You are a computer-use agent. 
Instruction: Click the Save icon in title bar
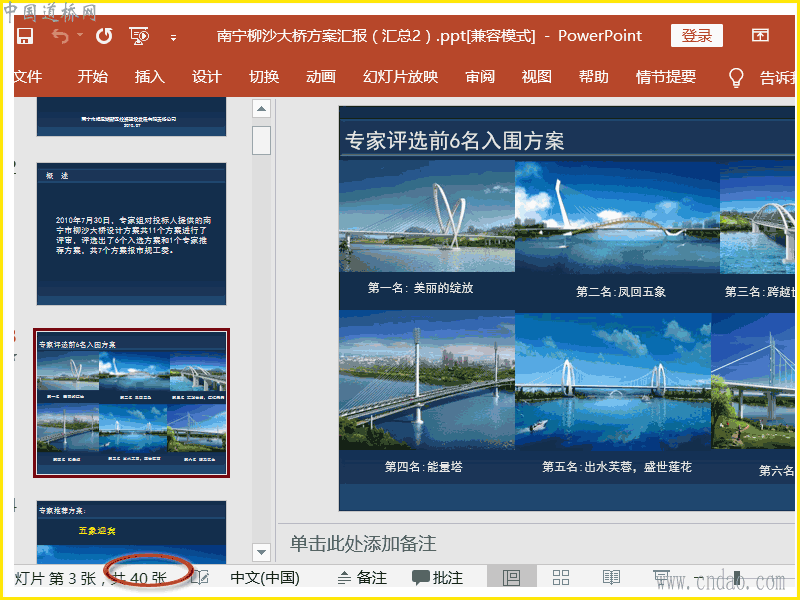[x=25, y=36]
